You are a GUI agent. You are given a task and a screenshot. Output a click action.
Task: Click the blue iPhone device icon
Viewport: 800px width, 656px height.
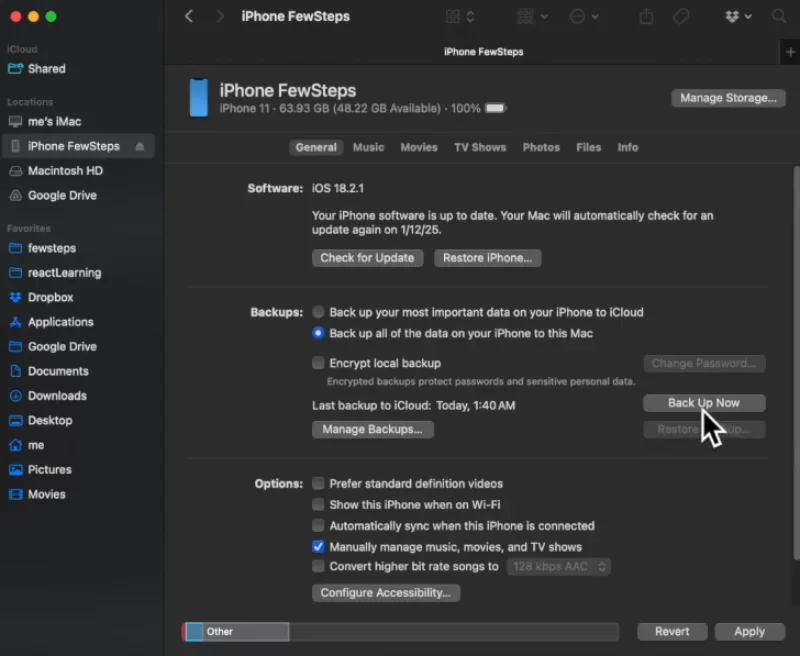click(x=198, y=98)
